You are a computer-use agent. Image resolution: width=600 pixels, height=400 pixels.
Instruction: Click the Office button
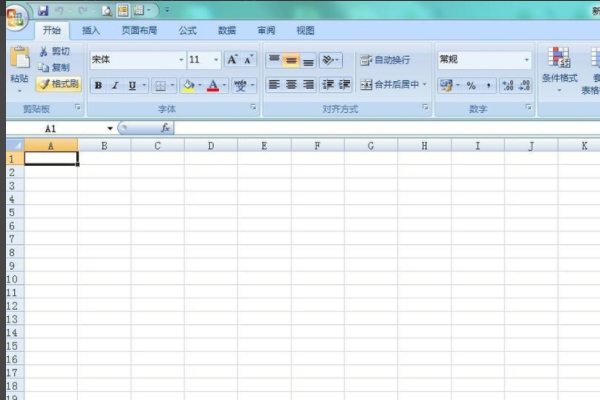(15, 17)
